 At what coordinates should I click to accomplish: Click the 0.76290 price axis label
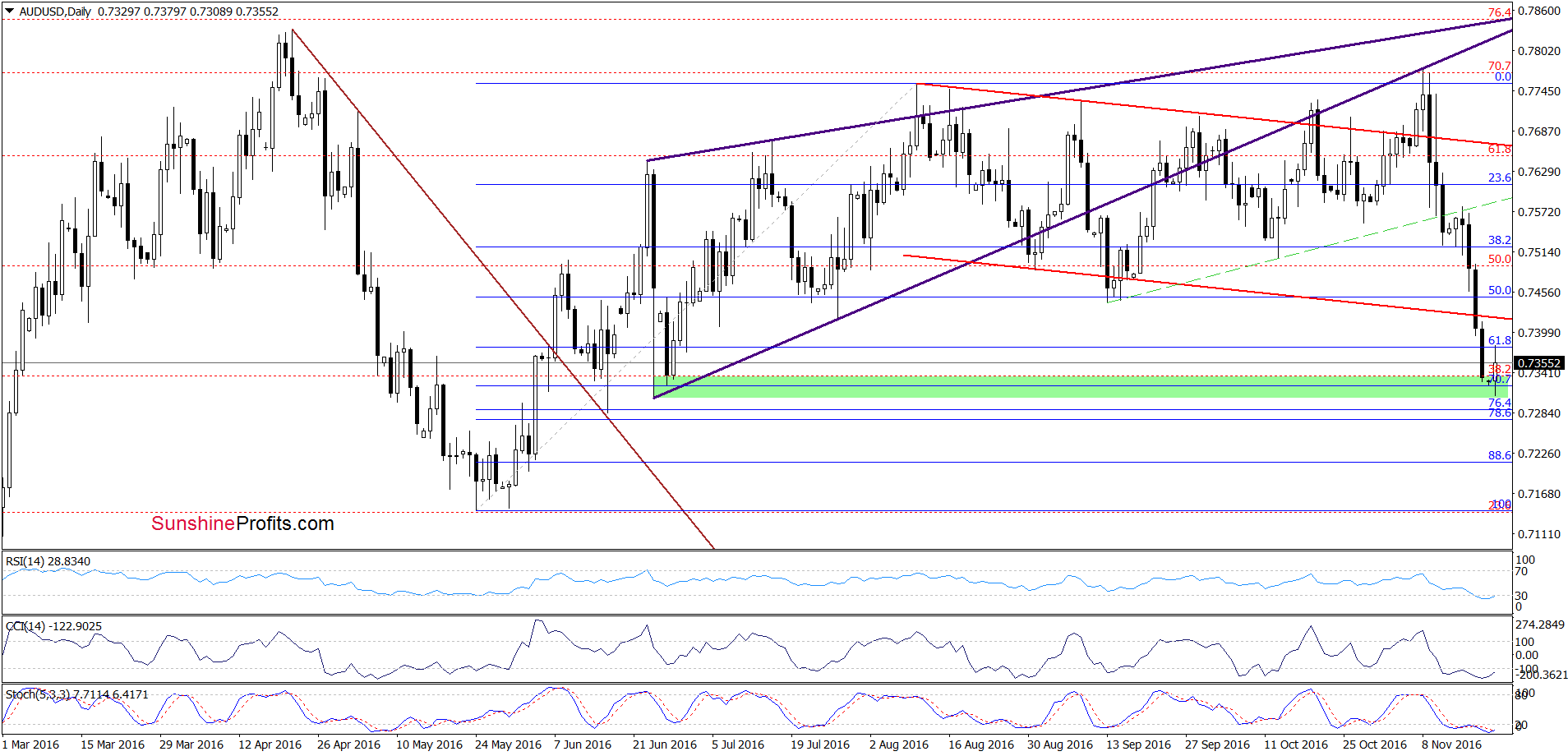pos(1538,172)
